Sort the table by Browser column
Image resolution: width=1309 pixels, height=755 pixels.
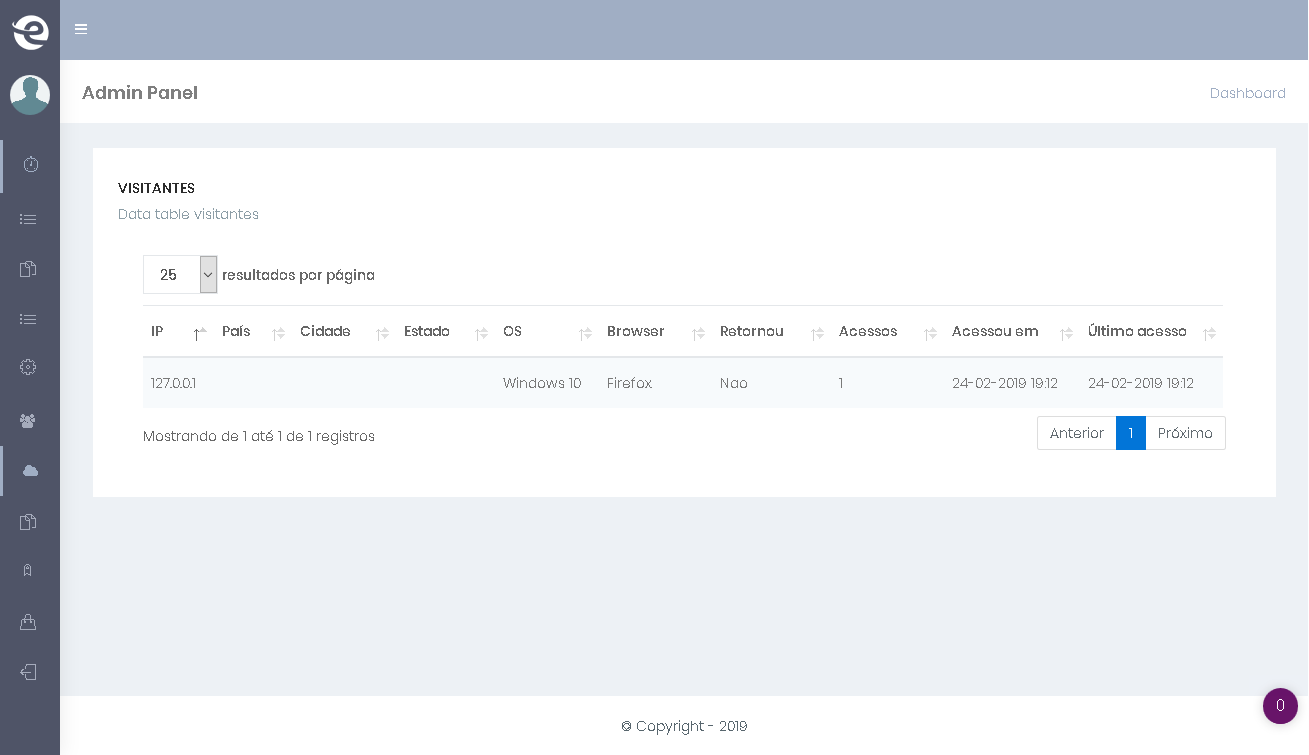[x=655, y=332]
